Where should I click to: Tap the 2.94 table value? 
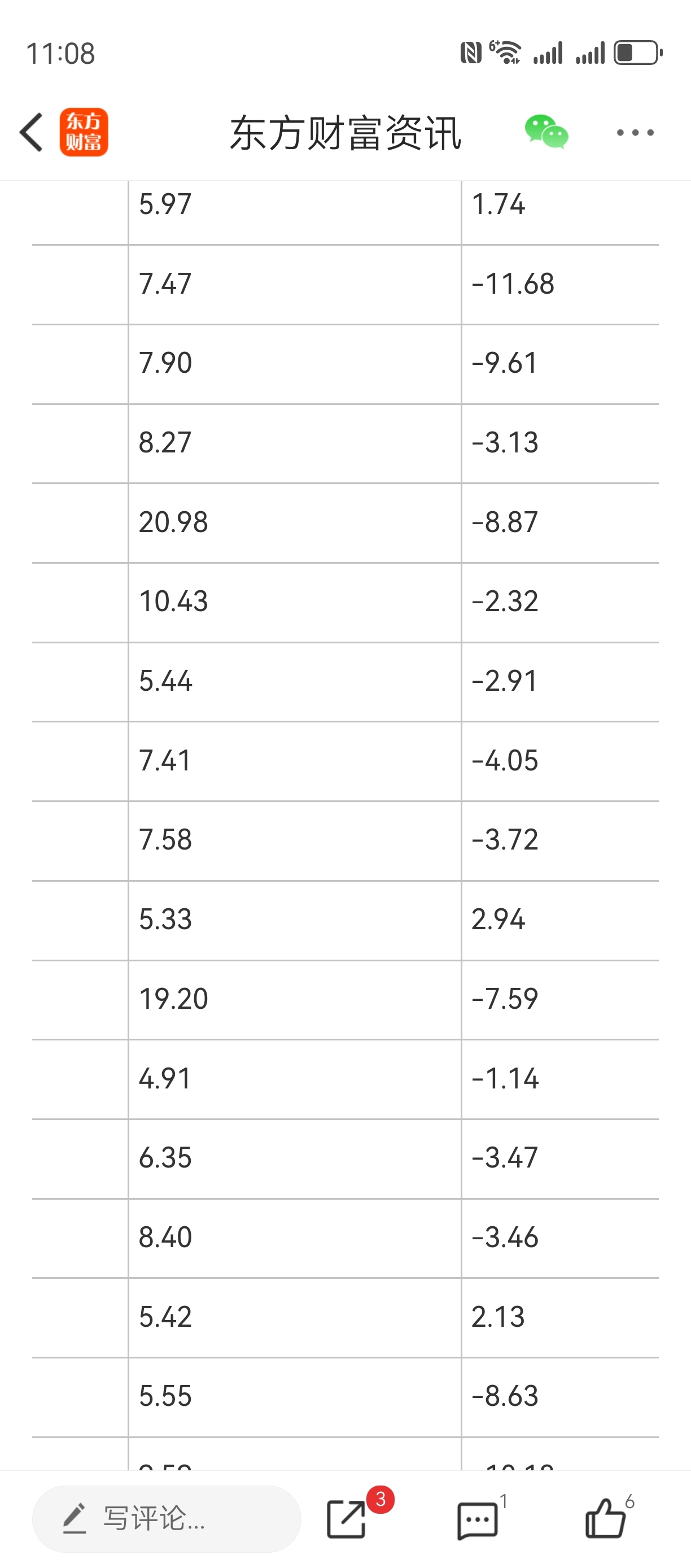pos(498,920)
